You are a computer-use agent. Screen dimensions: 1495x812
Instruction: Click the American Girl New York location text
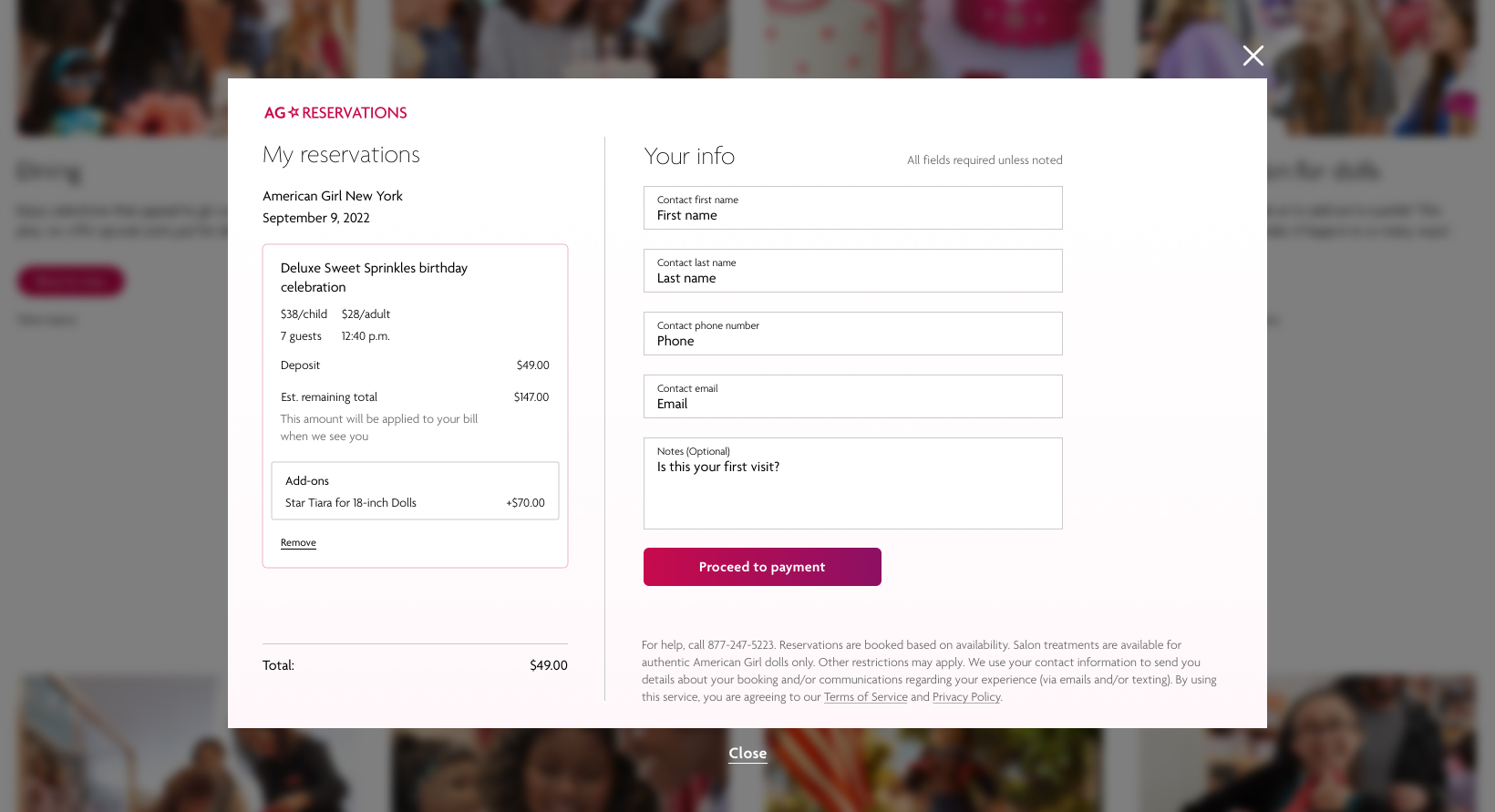pyautogui.click(x=333, y=196)
